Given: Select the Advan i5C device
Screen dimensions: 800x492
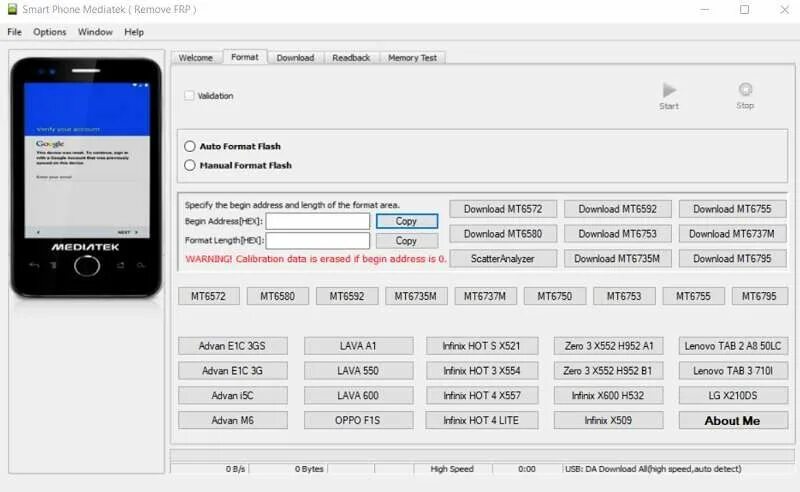Looking at the screenshot, I should point(233,396).
